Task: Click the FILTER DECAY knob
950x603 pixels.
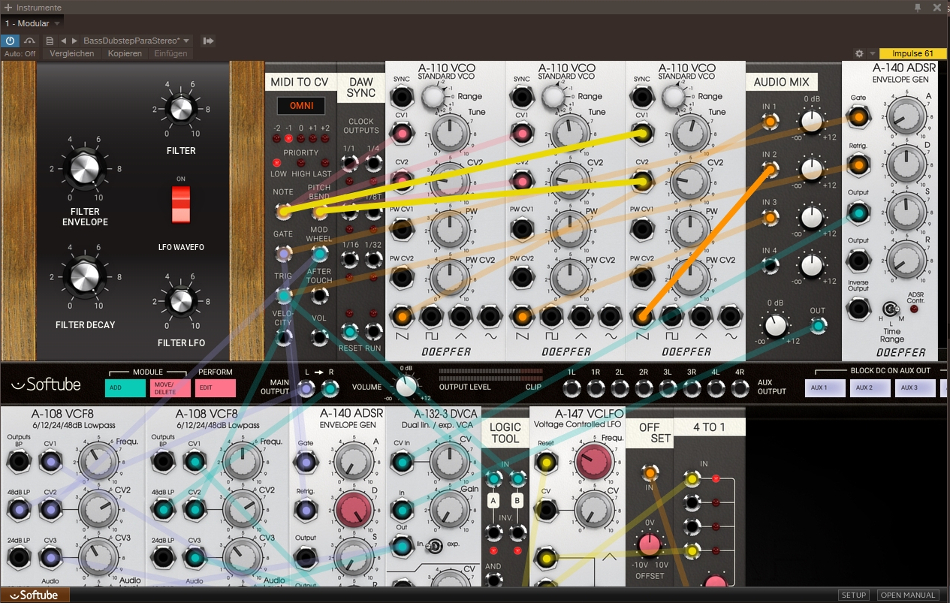Action: 85,277
